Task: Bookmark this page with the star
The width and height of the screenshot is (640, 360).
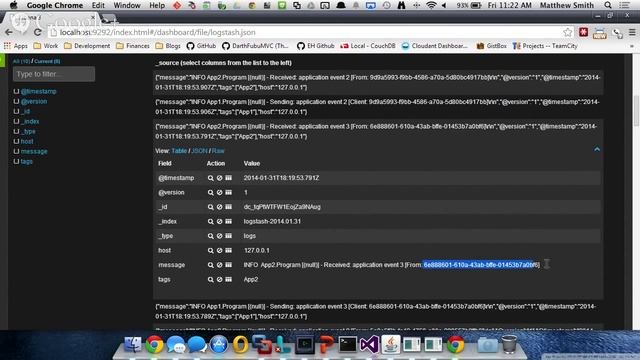Action: (x=567, y=32)
